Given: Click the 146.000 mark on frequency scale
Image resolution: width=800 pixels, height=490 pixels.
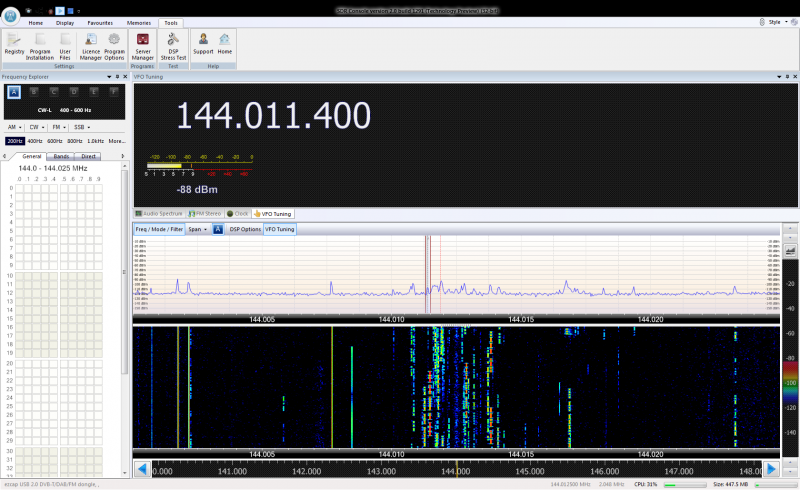Looking at the screenshot, I should click(x=603, y=470).
